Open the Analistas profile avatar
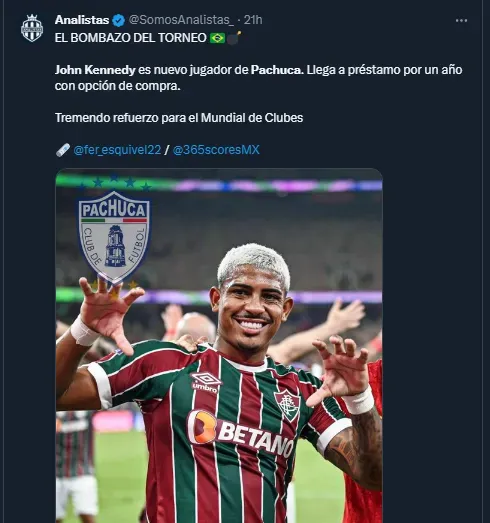 (32, 28)
